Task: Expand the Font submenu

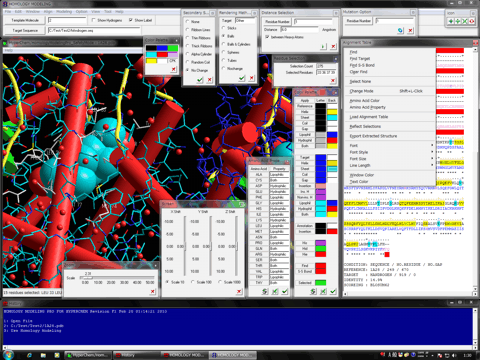Action: click(x=390, y=146)
